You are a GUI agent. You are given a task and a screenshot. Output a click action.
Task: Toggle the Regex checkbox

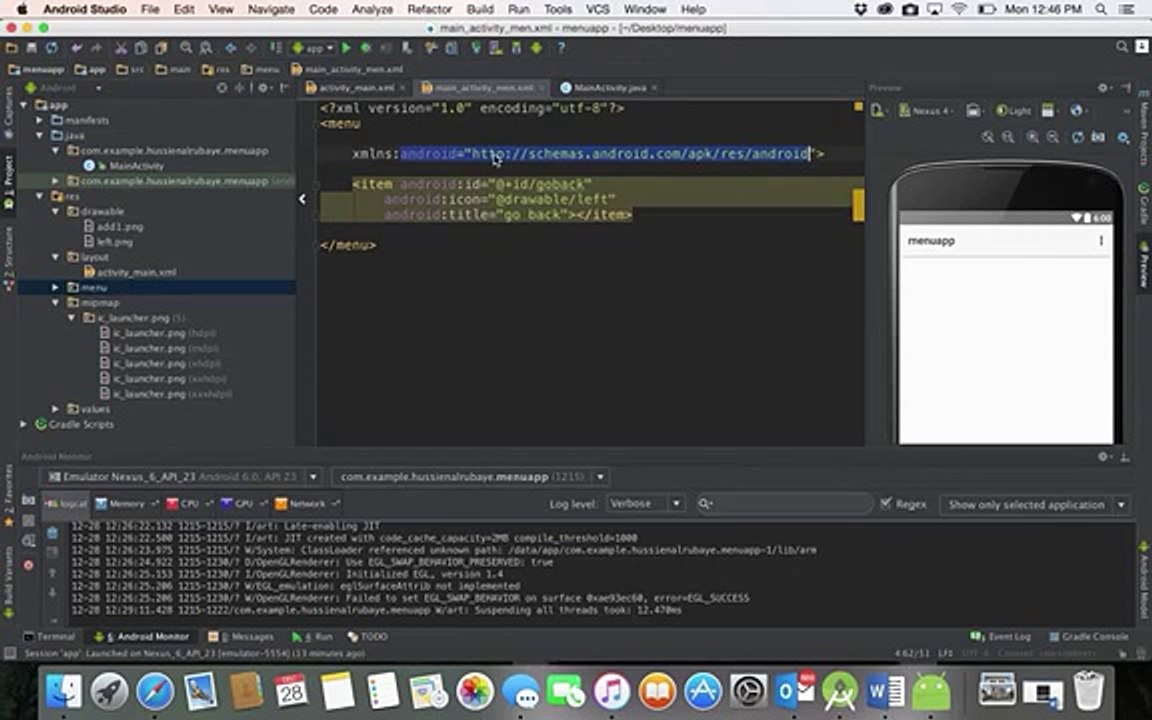pos(886,504)
